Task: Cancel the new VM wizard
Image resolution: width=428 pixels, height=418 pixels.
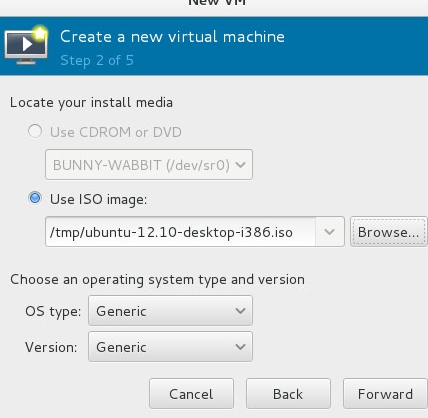Action: click(x=191, y=394)
